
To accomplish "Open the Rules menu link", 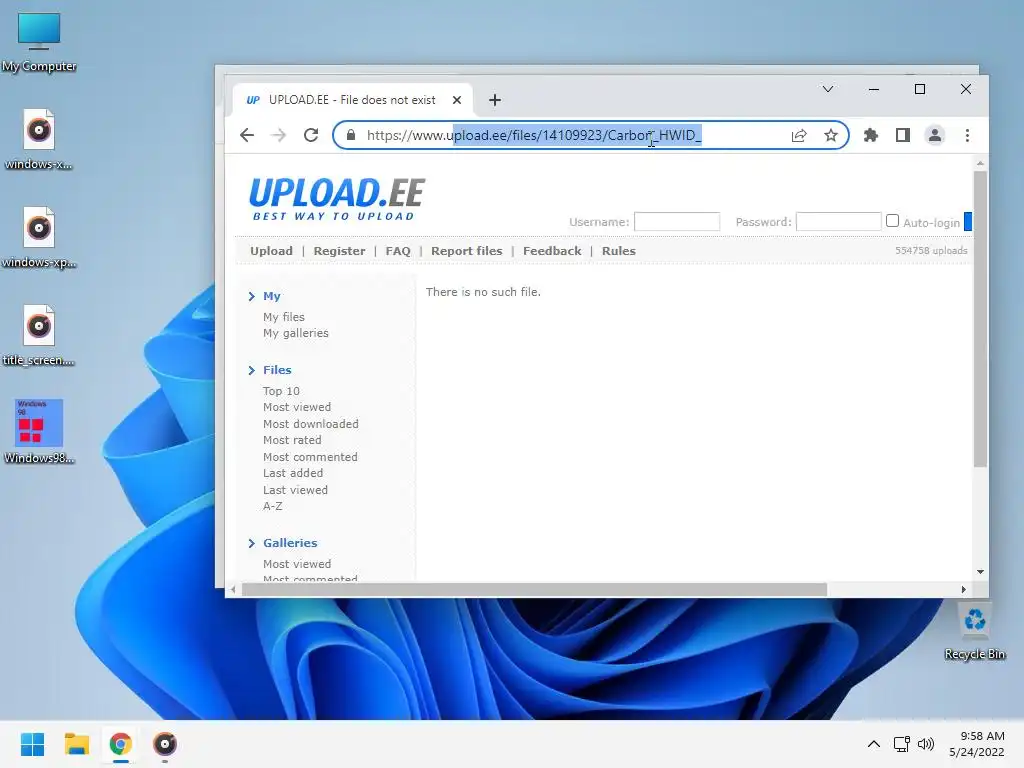I will click(x=618, y=251).
